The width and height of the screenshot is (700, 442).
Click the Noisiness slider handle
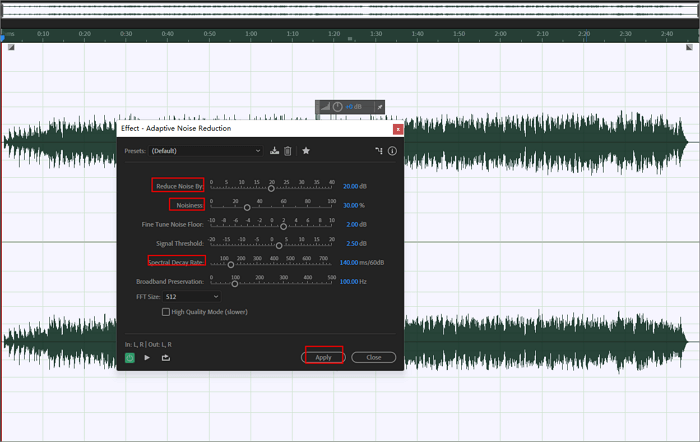pyautogui.click(x=247, y=207)
